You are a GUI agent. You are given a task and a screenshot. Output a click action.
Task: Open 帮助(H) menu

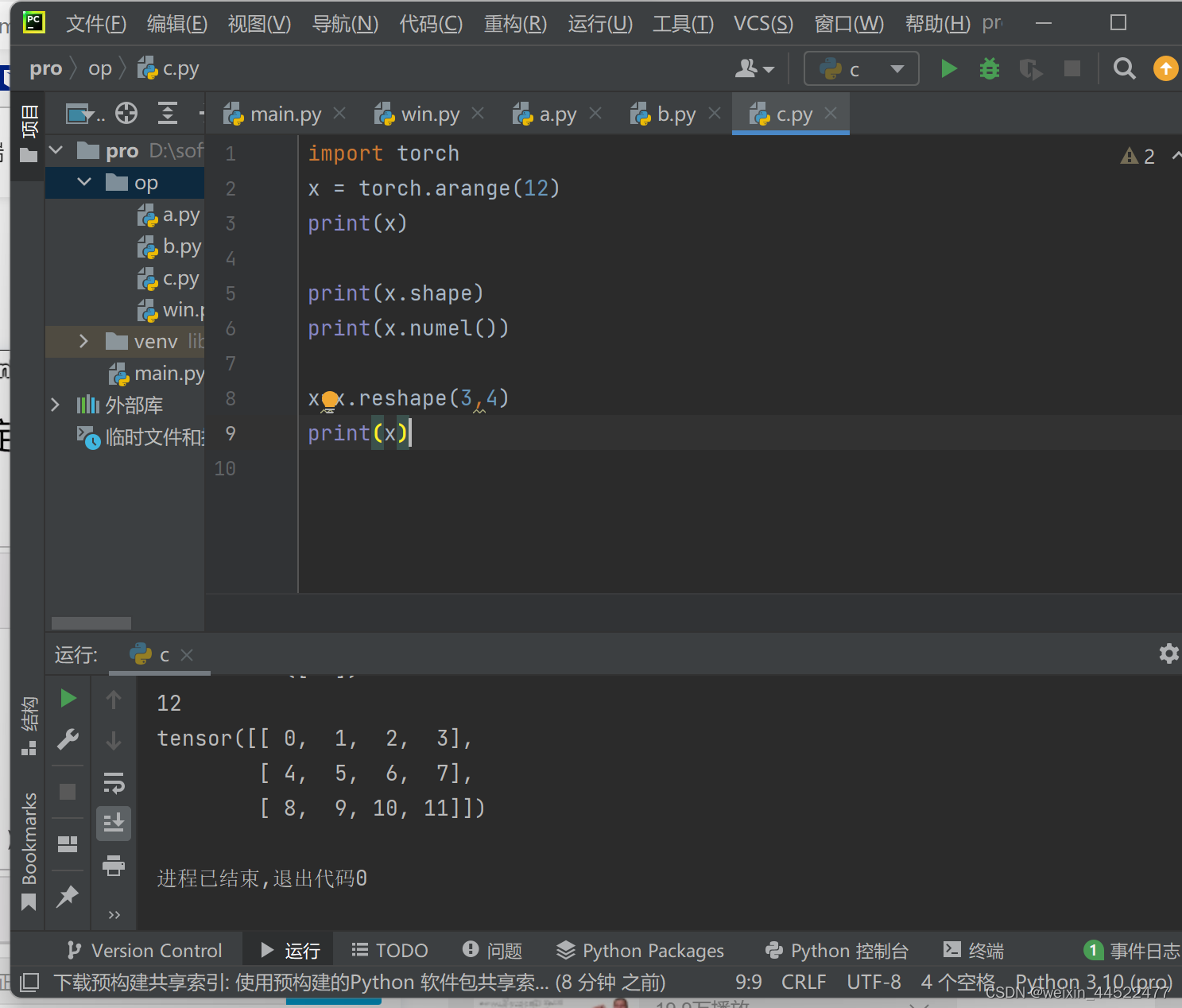938,23
